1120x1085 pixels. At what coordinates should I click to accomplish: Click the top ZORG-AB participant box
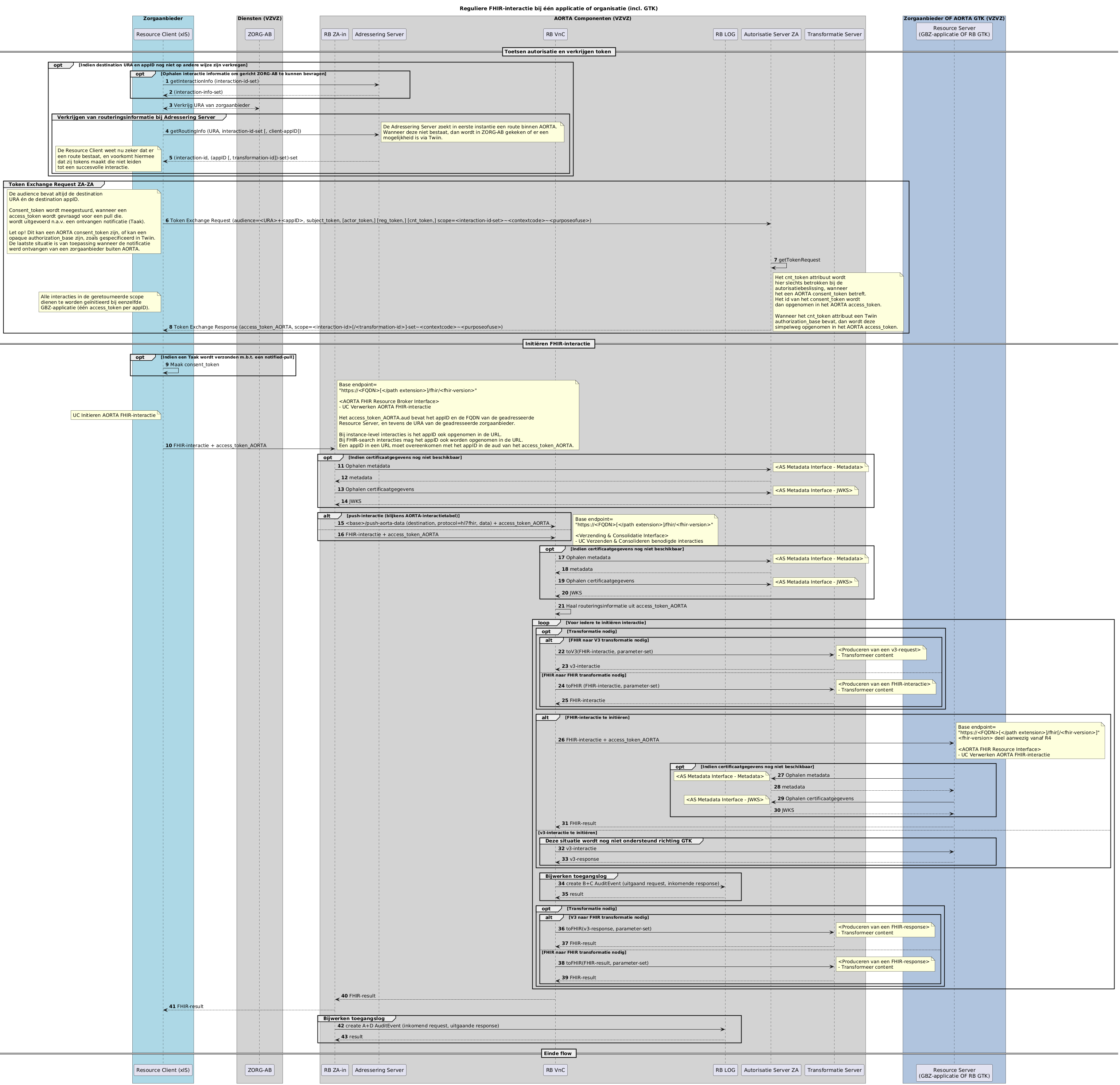coord(260,34)
